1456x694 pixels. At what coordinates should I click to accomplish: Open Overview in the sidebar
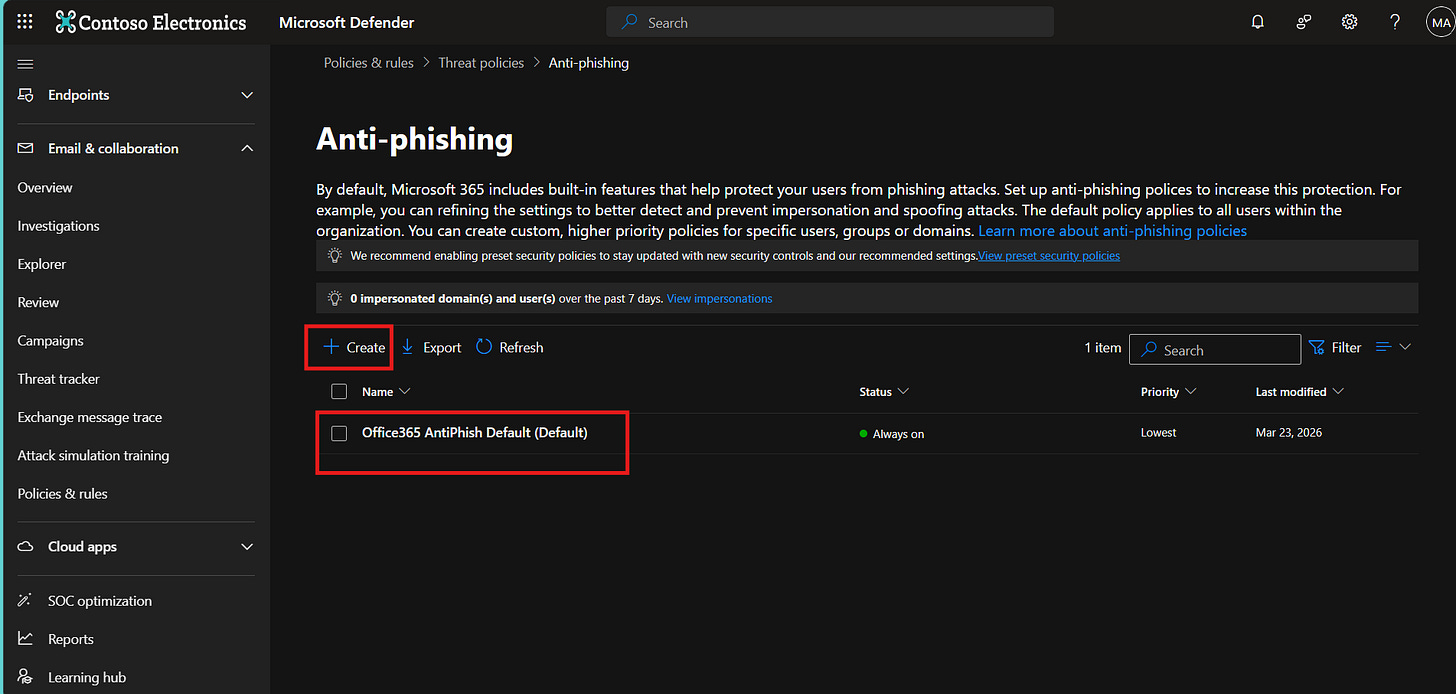45,188
